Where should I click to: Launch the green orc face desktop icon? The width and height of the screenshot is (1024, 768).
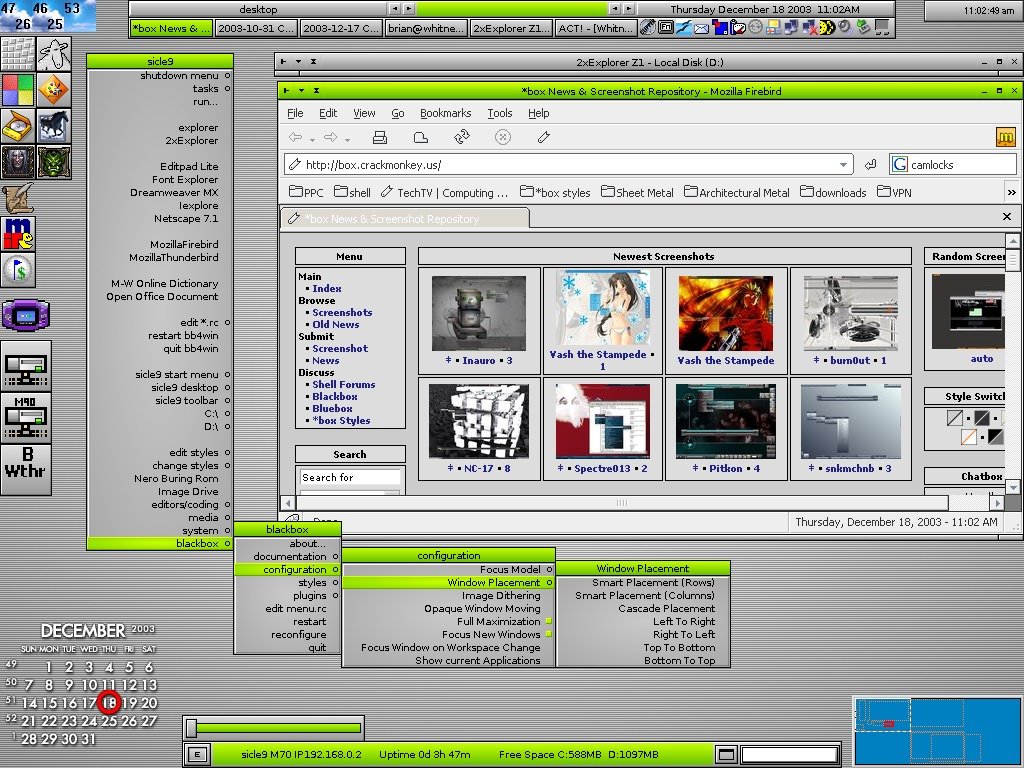[54, 161]
